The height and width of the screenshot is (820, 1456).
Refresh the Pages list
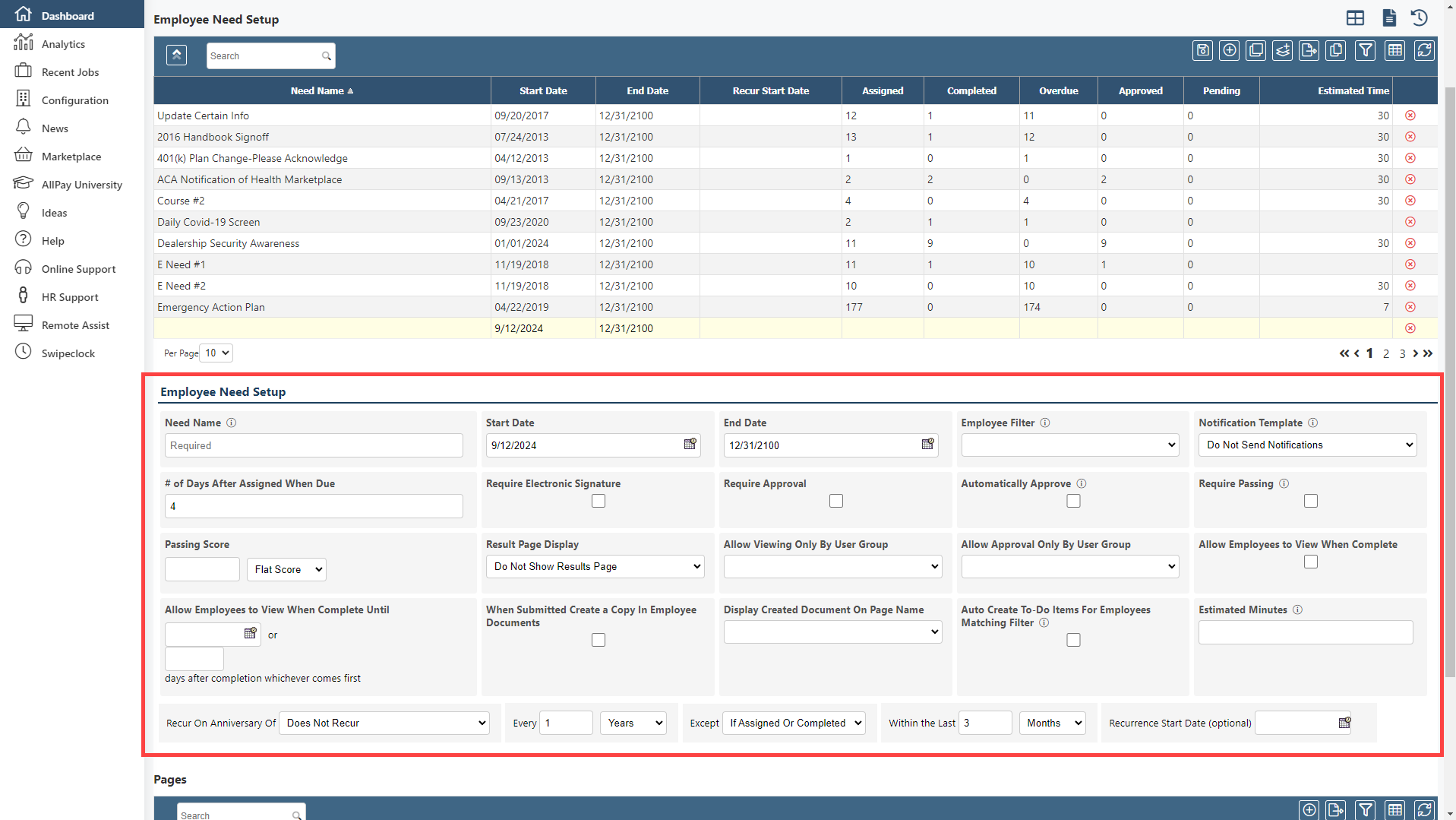[1424, 809]
